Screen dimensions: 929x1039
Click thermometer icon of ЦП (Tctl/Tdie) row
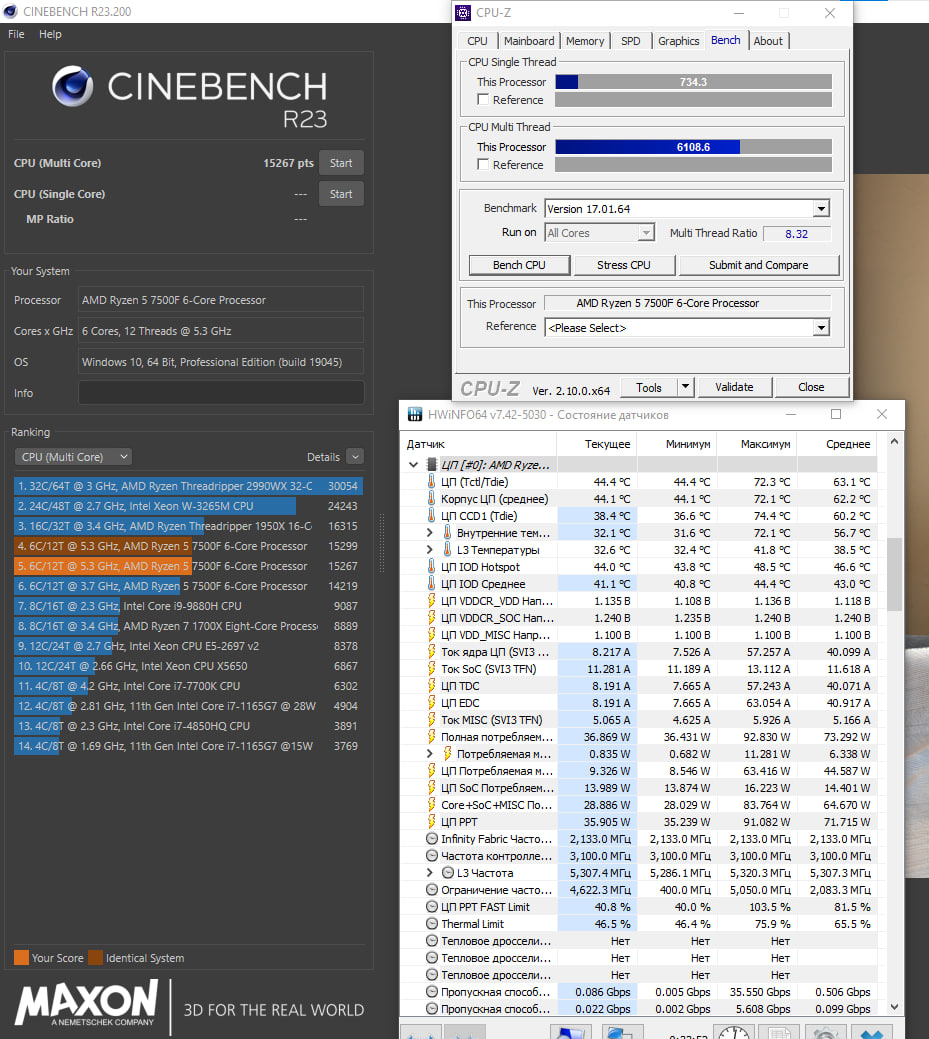[x=431, y=482]
